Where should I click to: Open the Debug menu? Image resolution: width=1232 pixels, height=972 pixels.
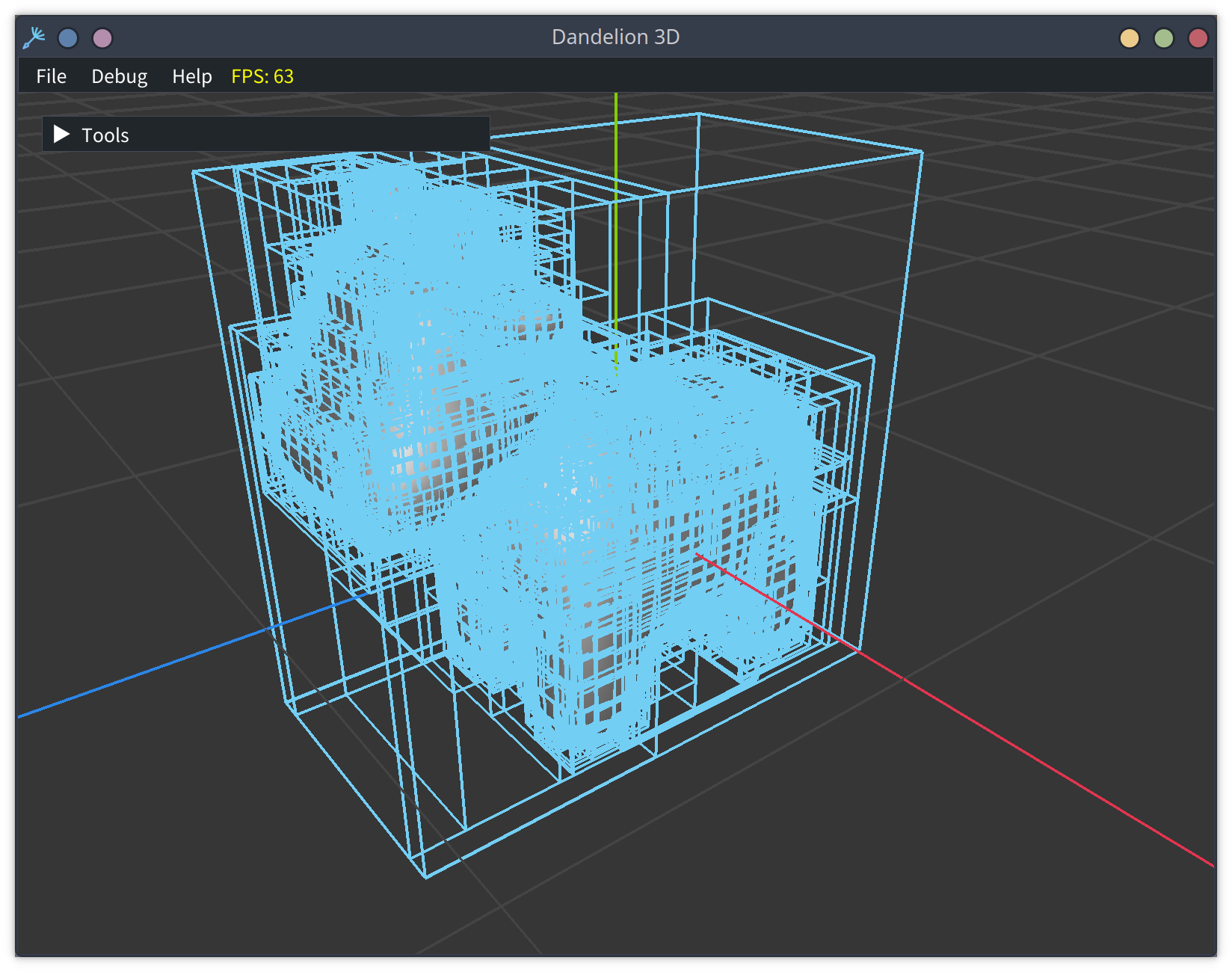tap(119, 76)
